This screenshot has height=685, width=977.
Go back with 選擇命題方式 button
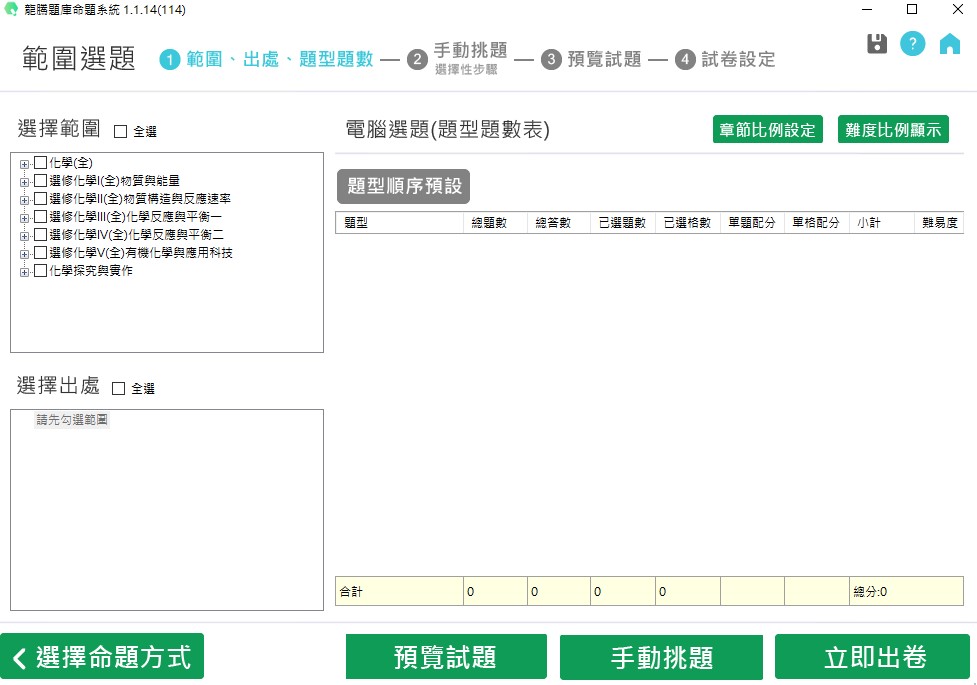[x=102, y=657]
